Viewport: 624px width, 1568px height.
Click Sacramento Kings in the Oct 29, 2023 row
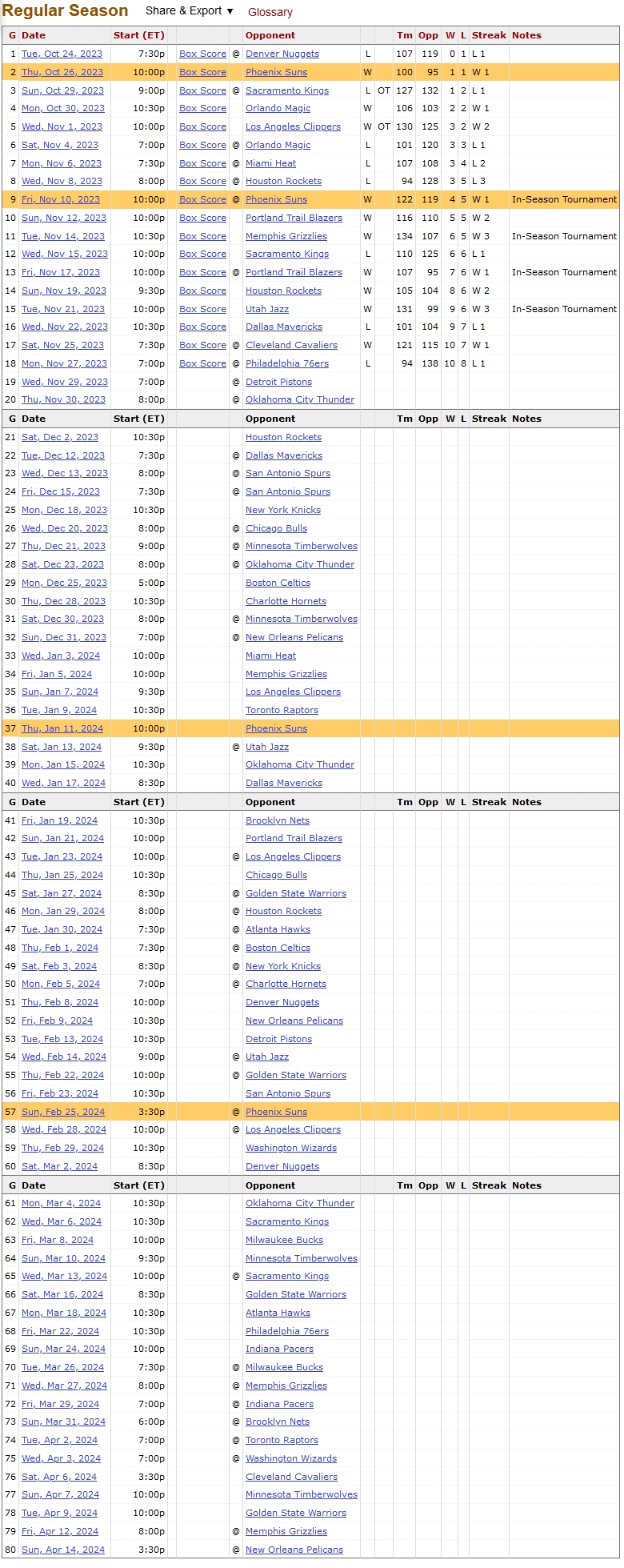tap(286, 90)
